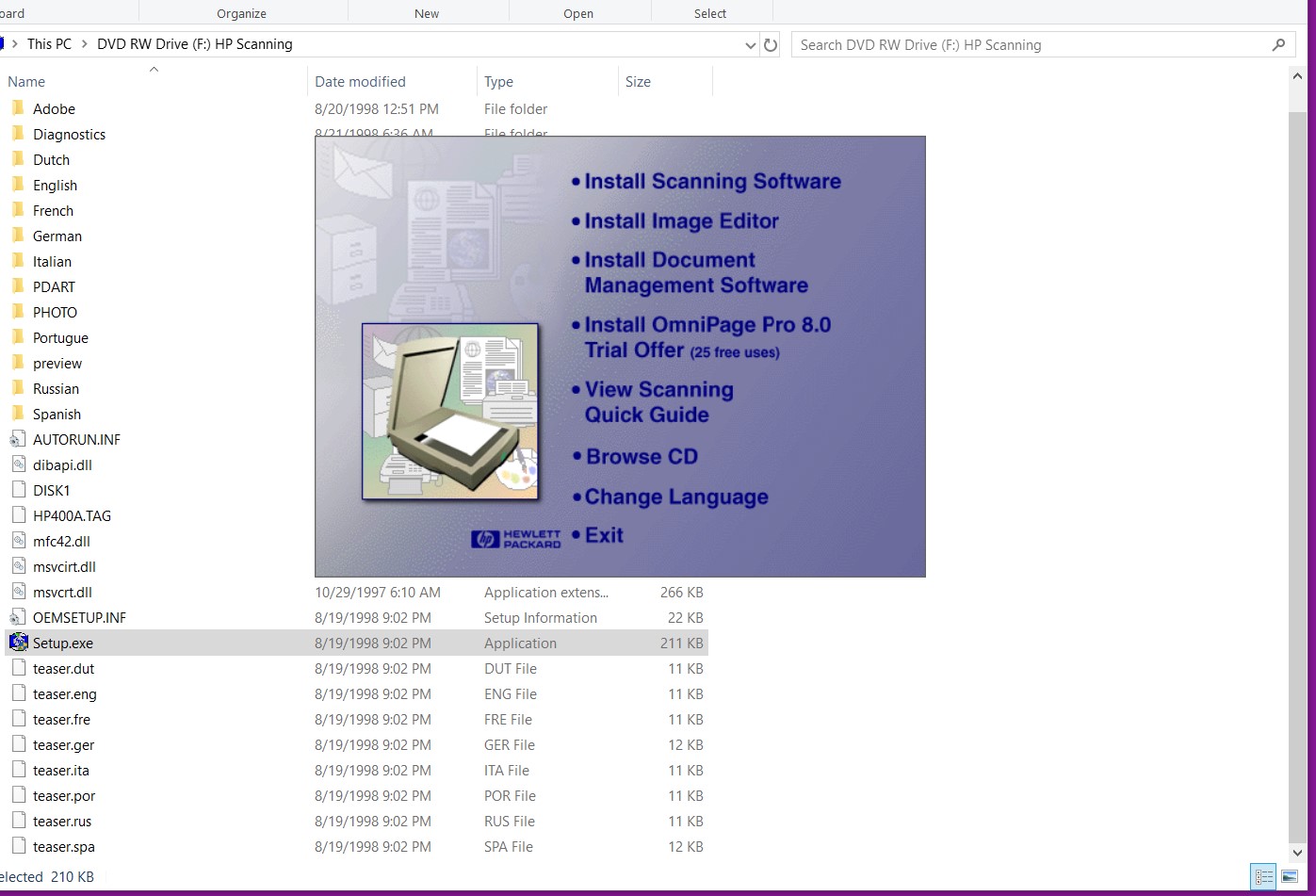Screen dimensions: 1316x896
Task: Select the teaser.rus file name
Action: [62, 821]
